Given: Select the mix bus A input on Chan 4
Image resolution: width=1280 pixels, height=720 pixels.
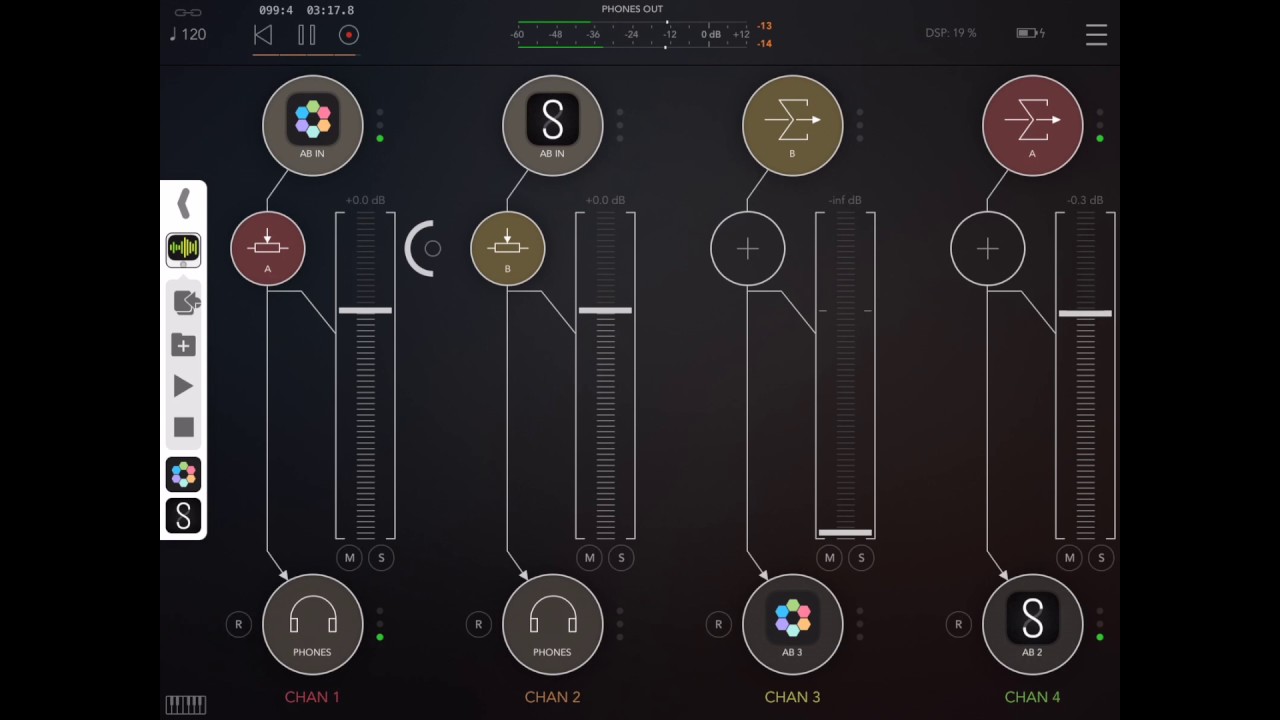Looking at the screenshot, I should 1032,125.
